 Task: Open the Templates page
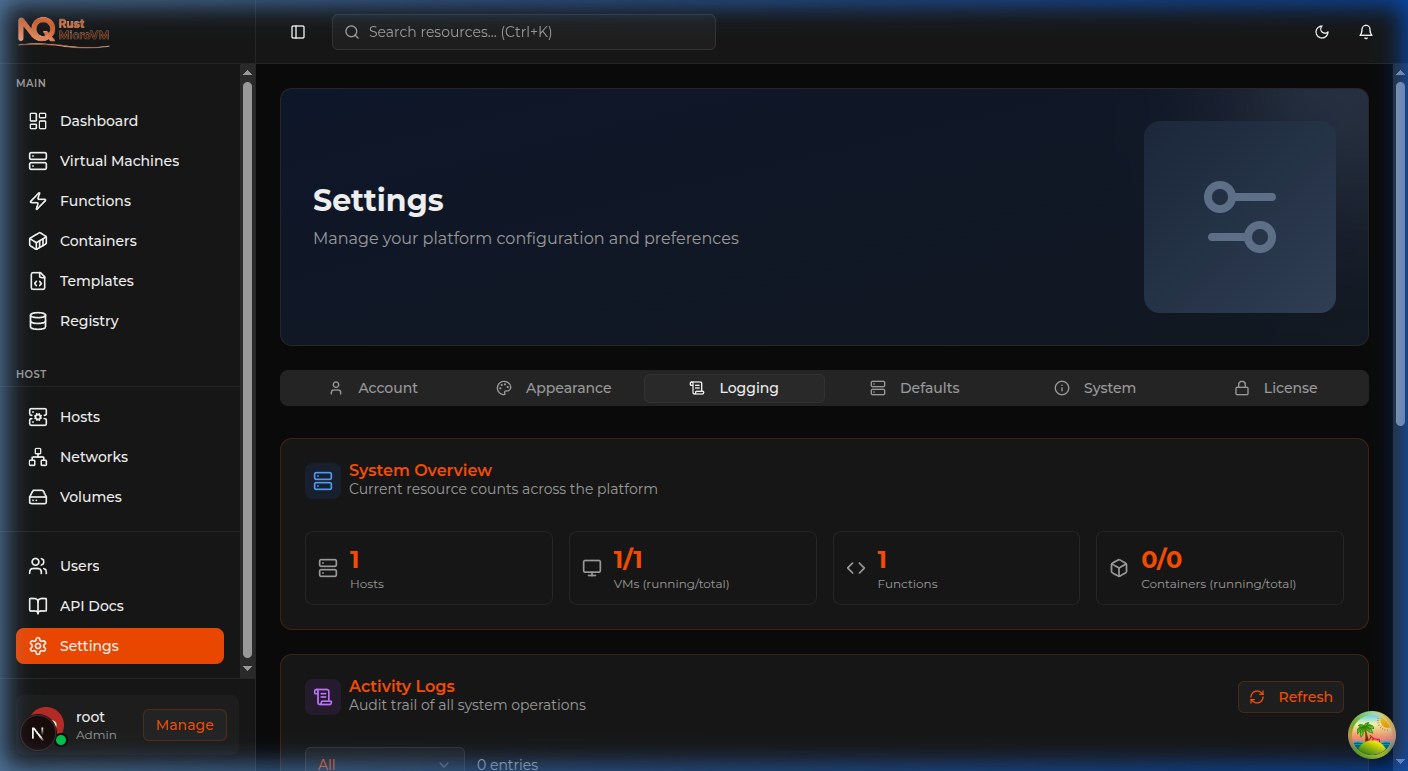96,280
